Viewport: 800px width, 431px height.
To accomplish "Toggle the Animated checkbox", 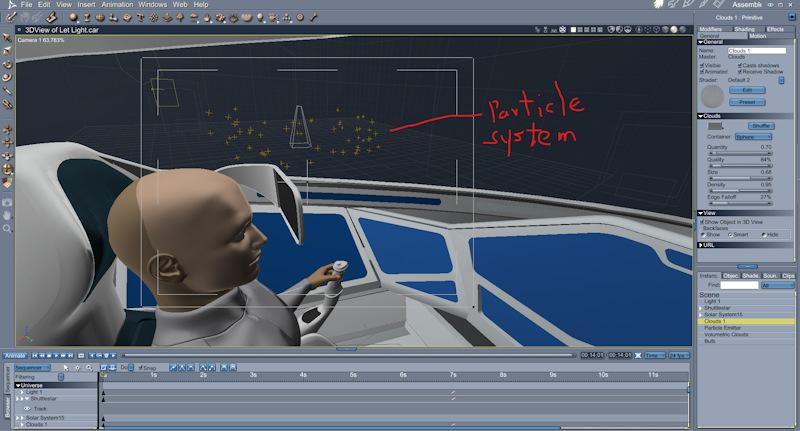I will [702, 71].
